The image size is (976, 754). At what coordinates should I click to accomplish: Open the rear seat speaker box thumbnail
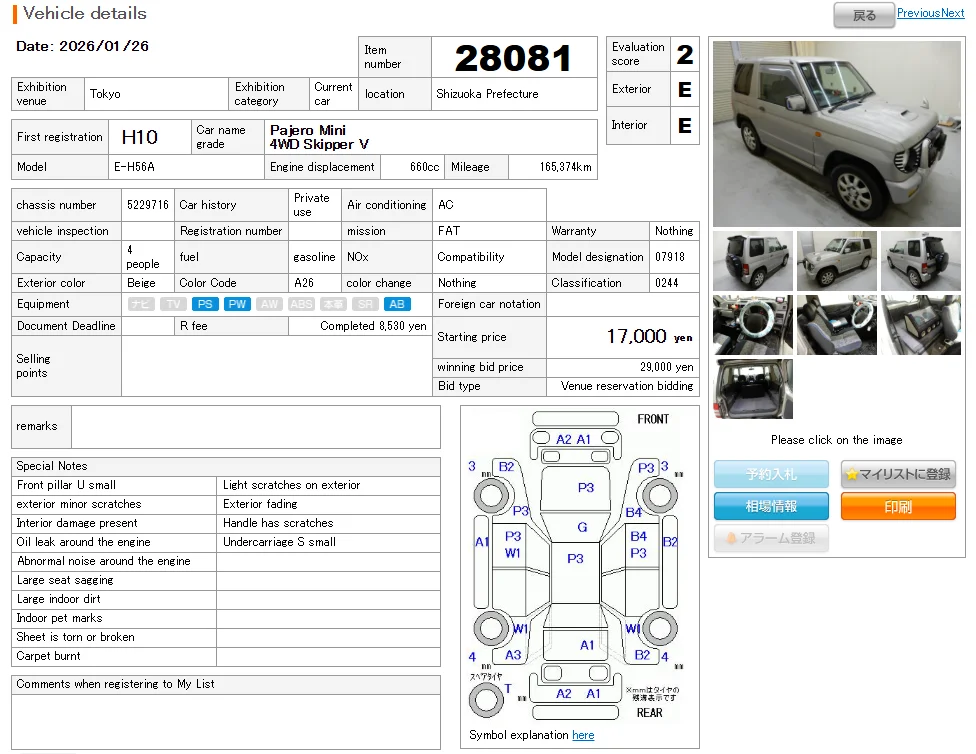921,325
